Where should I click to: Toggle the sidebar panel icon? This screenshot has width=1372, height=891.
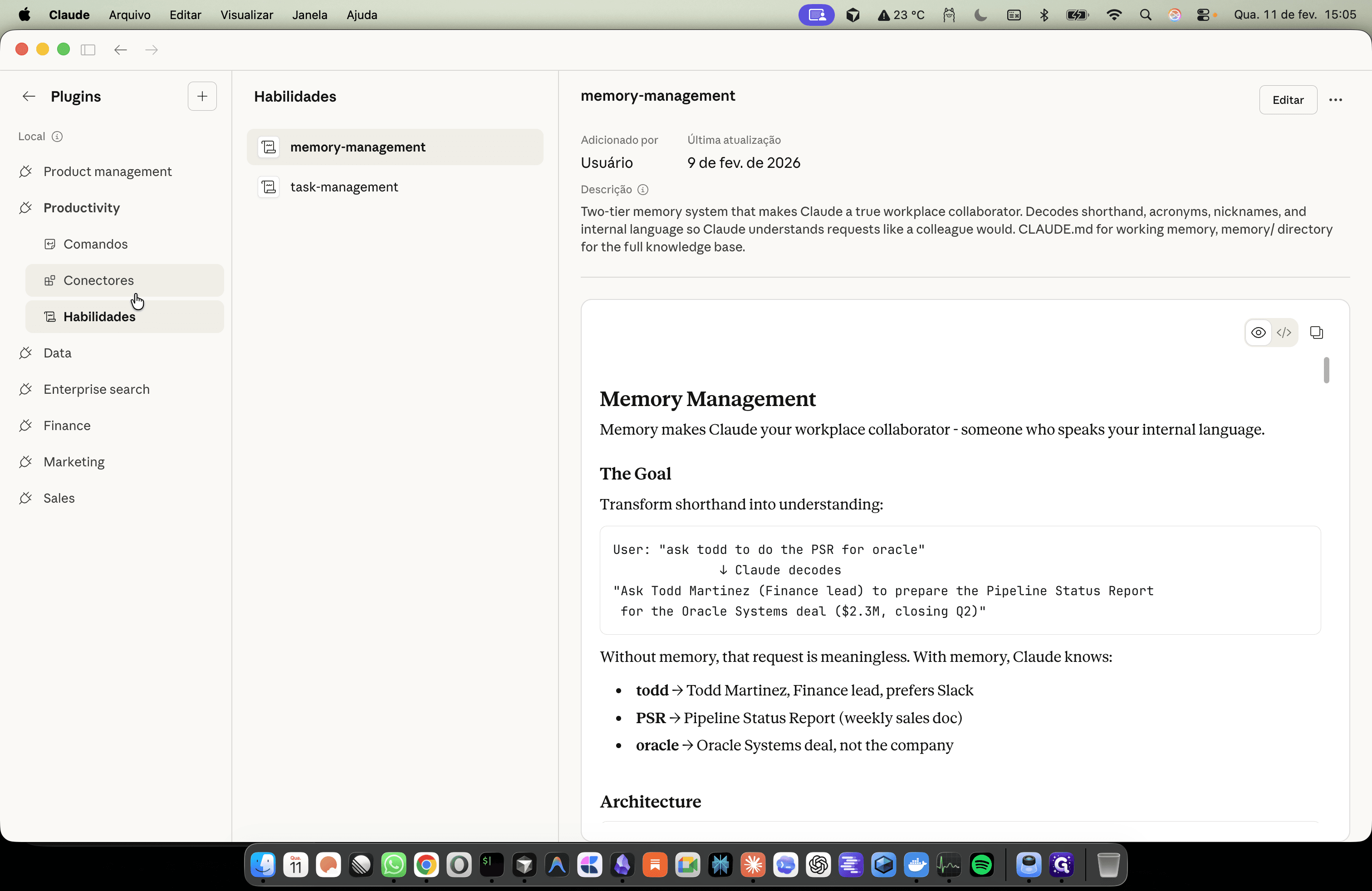point(88,49)
